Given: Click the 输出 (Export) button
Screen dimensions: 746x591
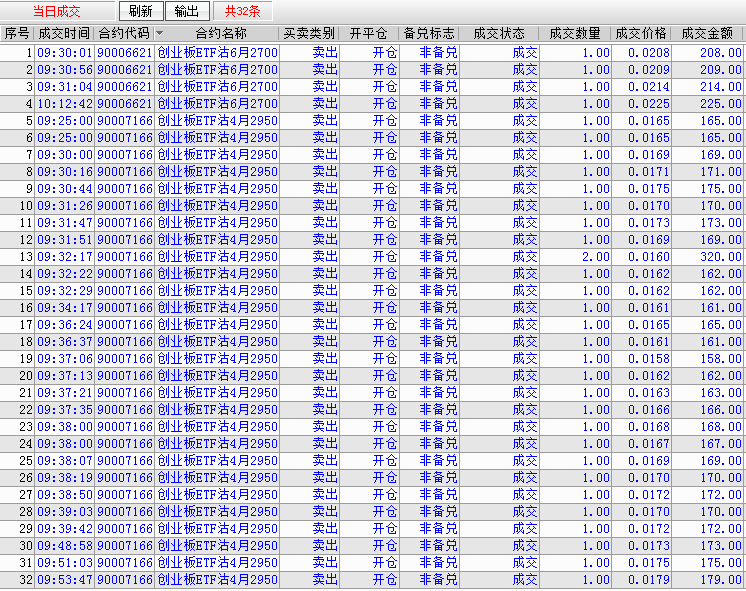Looking at the screenshot, I should (x=186, y=11).
